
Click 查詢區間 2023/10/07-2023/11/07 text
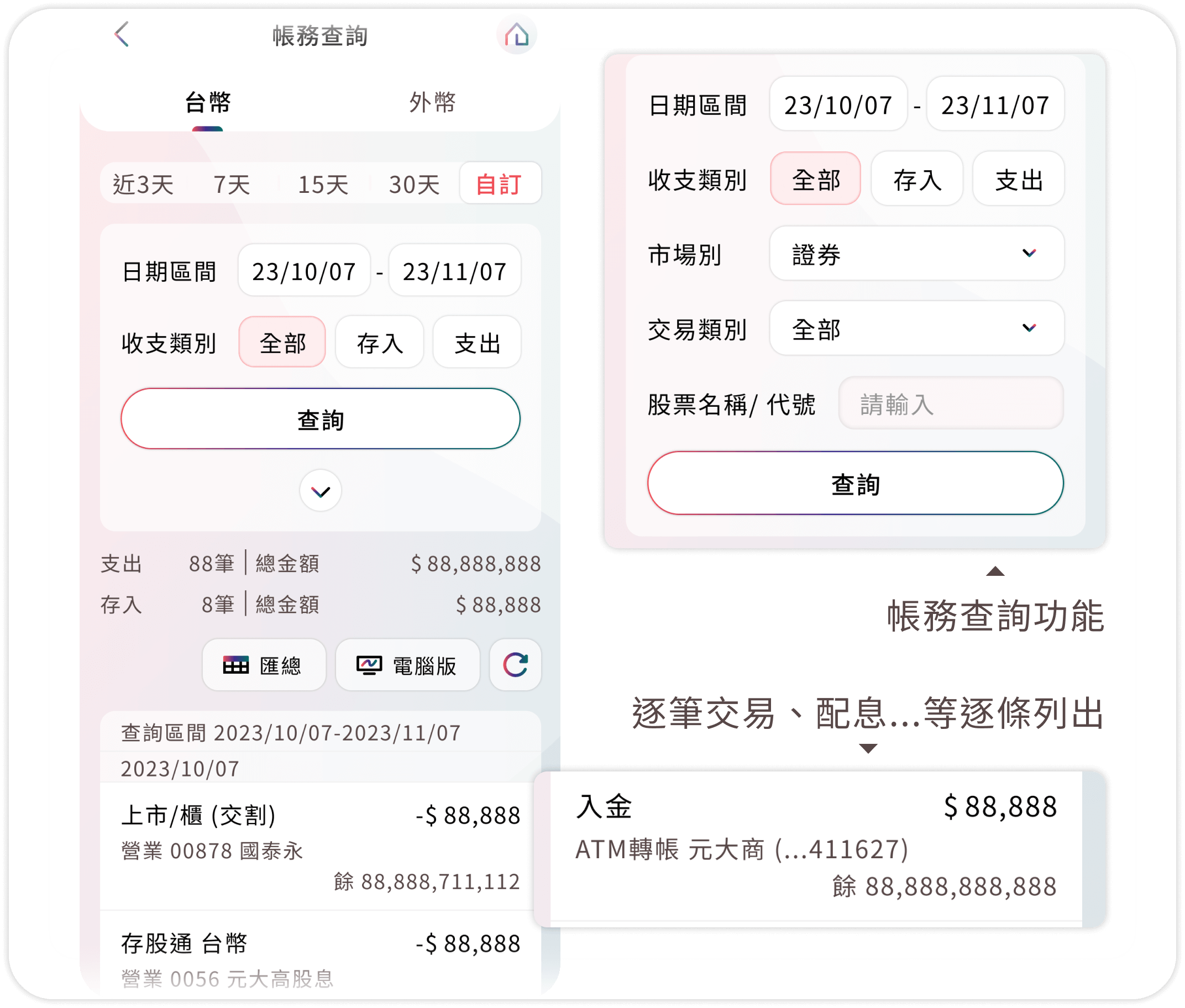(x=291, y=733)
